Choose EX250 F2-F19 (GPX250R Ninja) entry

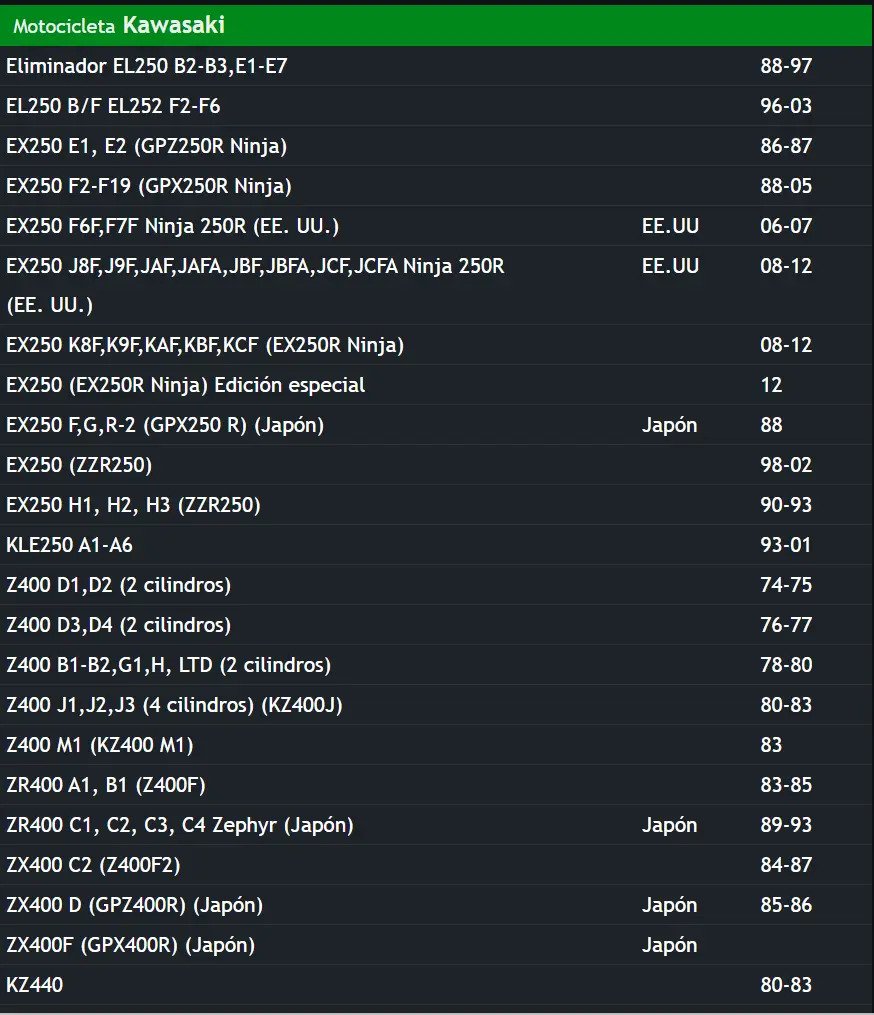436,186
